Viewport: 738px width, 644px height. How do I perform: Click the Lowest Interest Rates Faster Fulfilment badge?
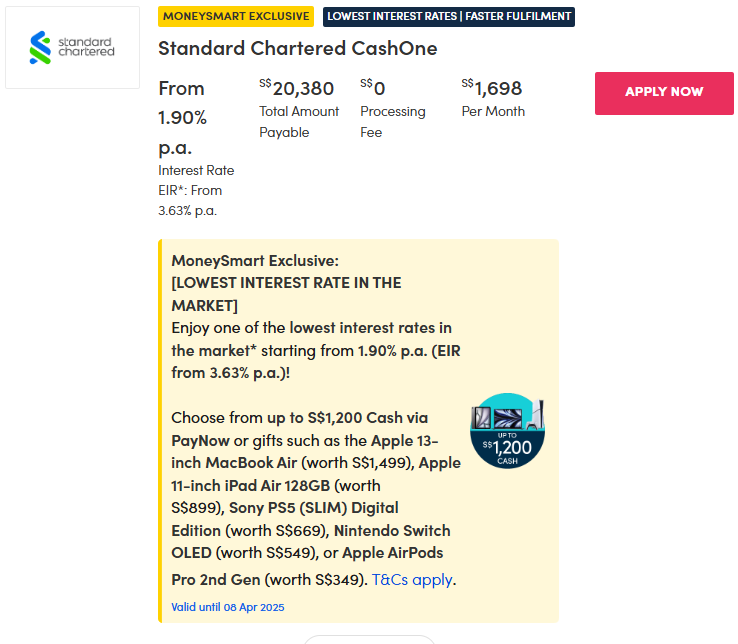(449, 16)
